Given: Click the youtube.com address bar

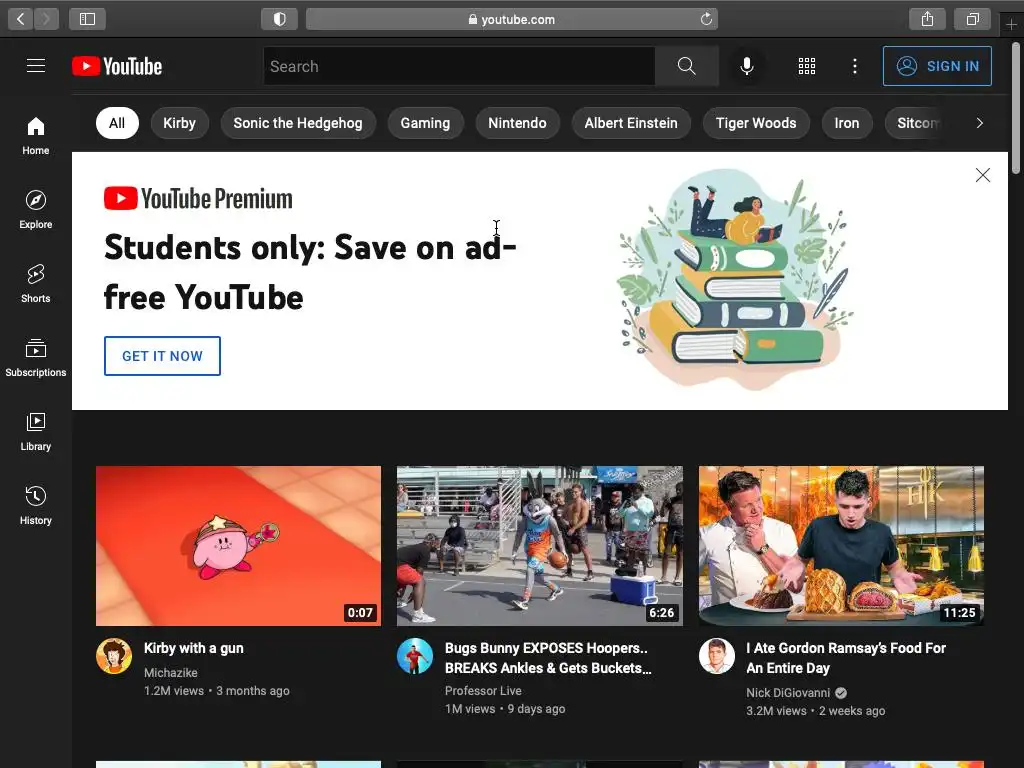Looking at the screenshot, I should [x=511, y=19].
